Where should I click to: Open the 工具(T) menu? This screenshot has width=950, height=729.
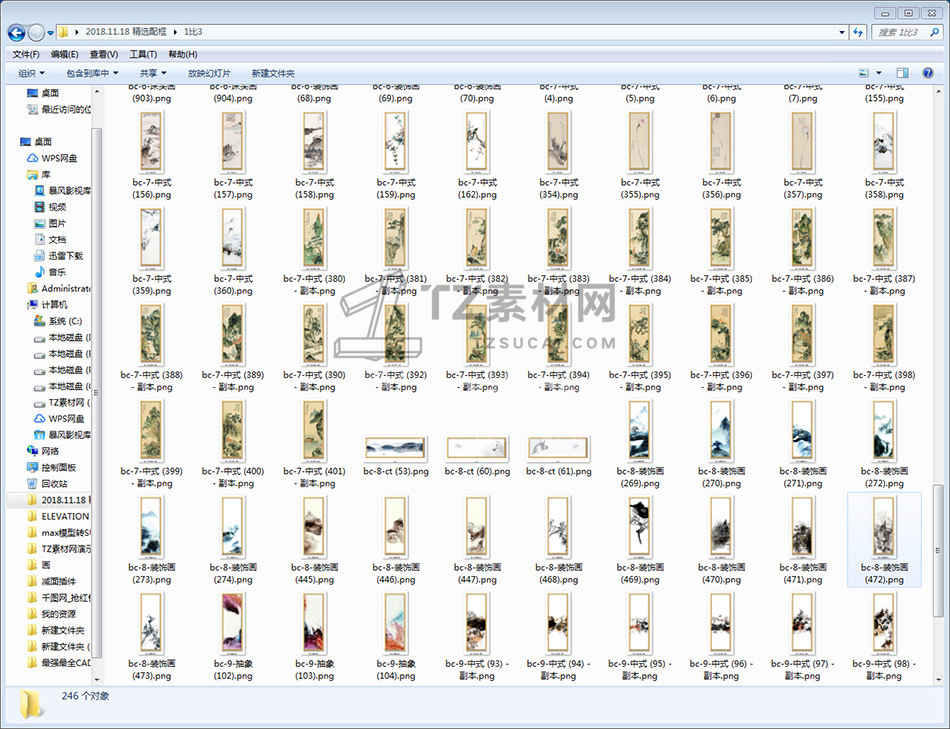(143, 54)
